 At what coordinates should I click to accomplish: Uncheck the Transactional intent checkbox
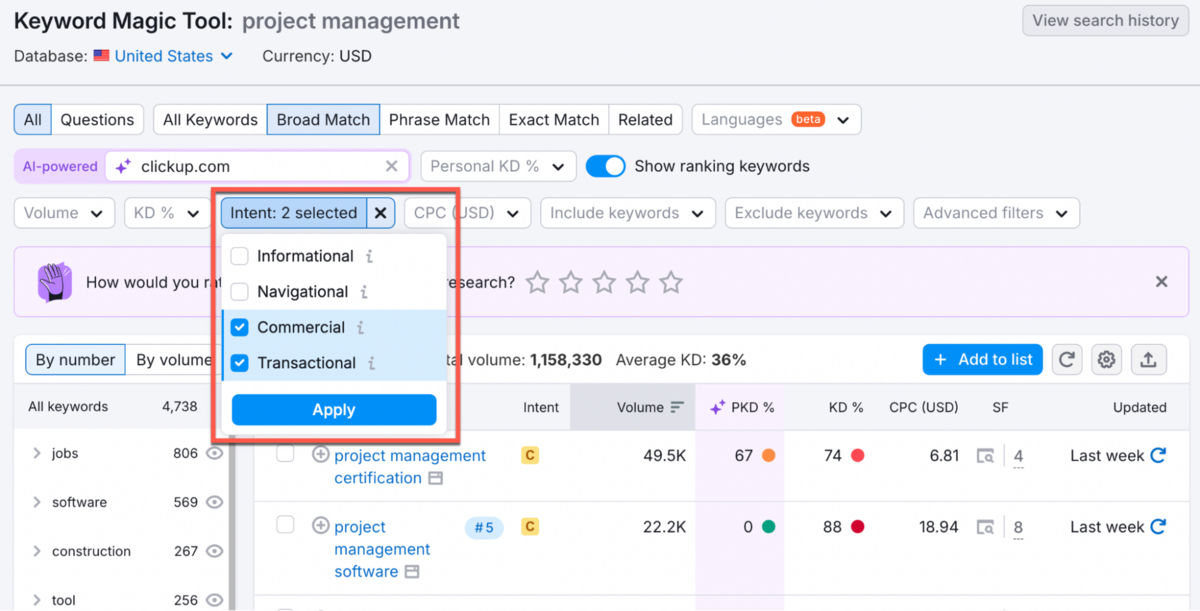tap(239, 363)
